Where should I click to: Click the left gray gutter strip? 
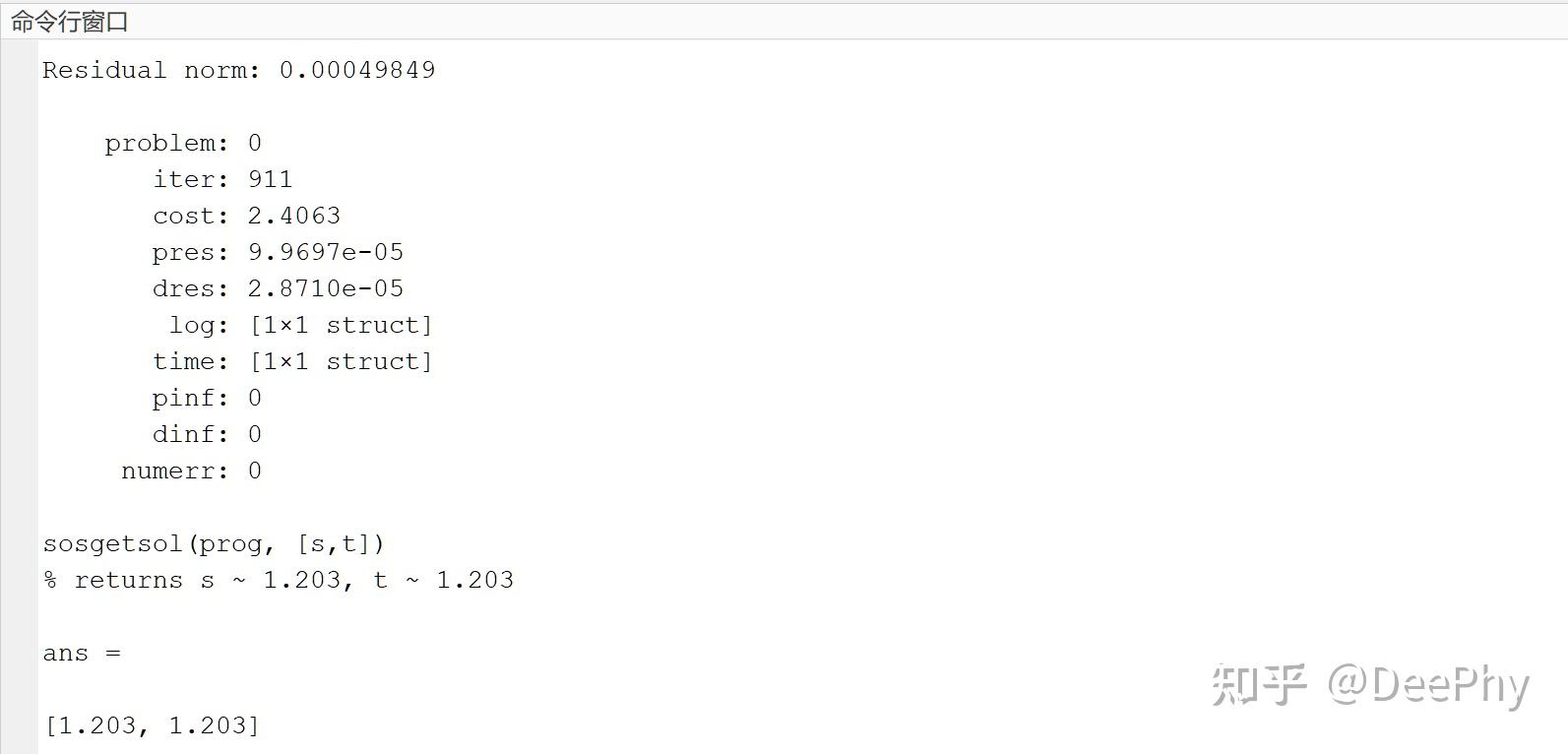(x=19, y=394)
